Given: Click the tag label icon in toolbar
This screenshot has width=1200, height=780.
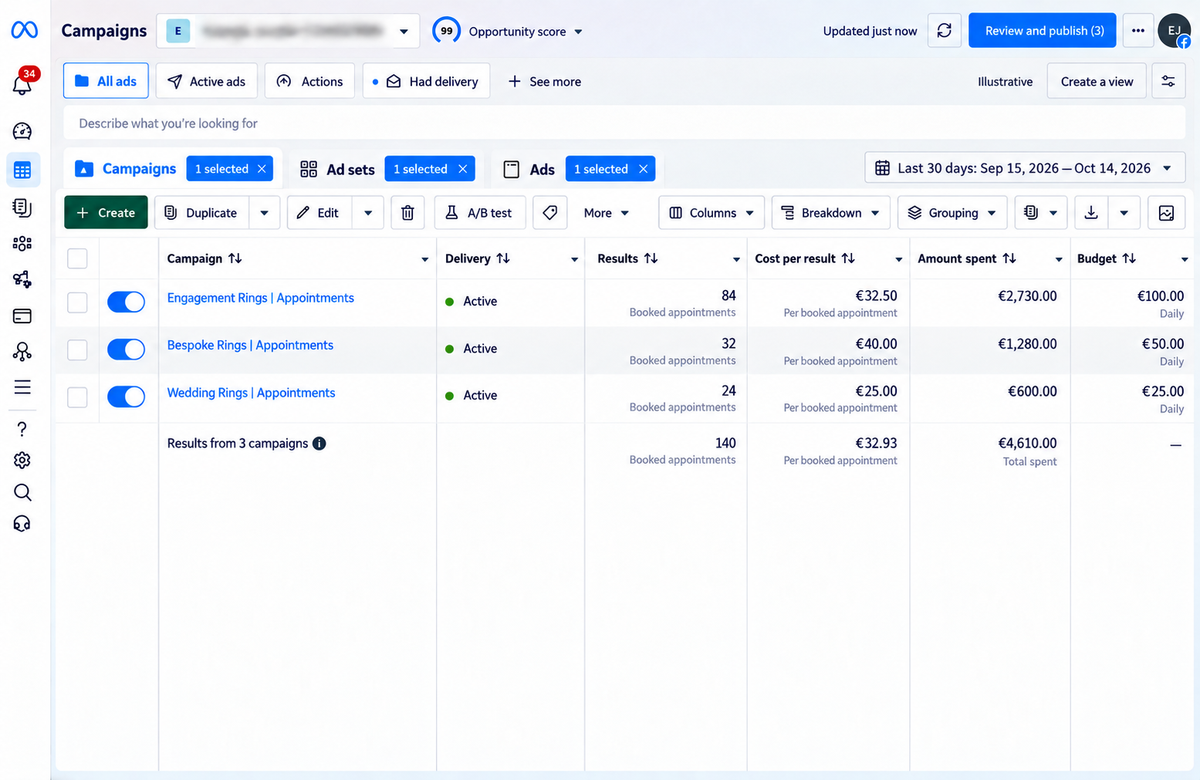Looking at the screenshot, I should click(x=549, y=213).
